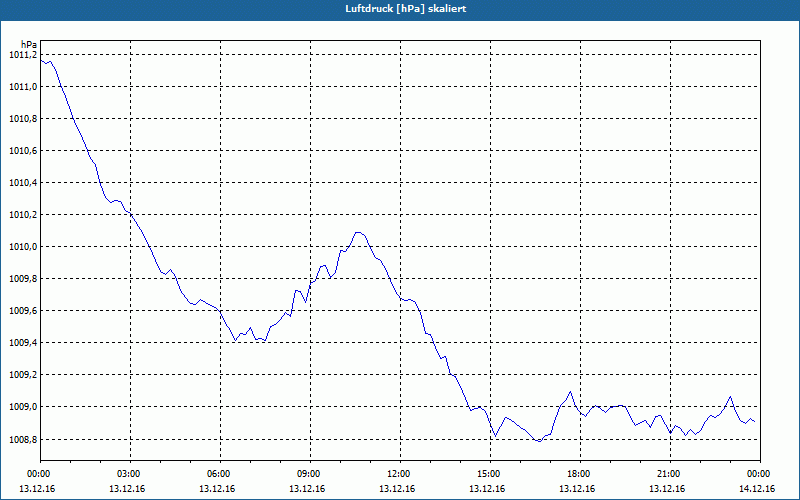The height and width of the screenshot is (500, 800).
Task: Select the 1009,6 y-axis value
Action: pyautogui.click(x=23, y=311)
